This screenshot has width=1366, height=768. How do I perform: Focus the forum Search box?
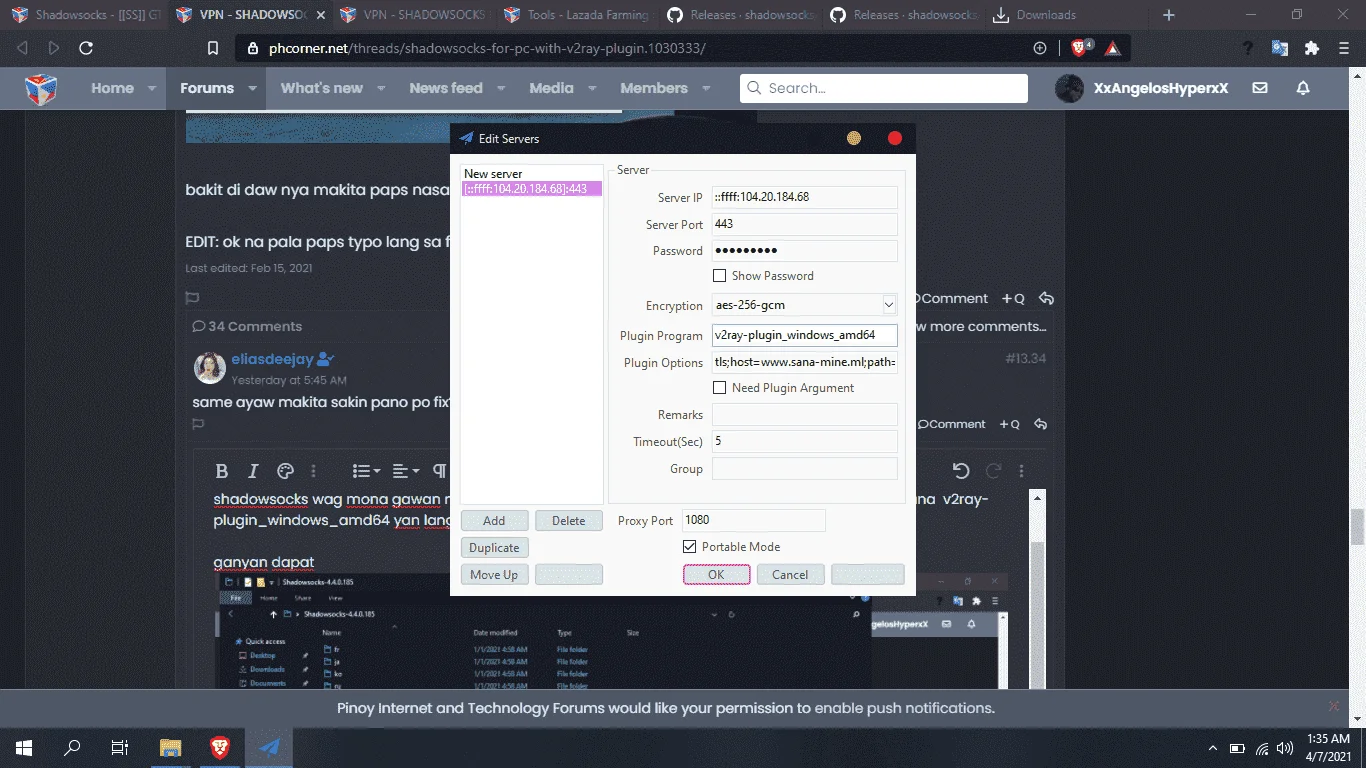[884, 88]
